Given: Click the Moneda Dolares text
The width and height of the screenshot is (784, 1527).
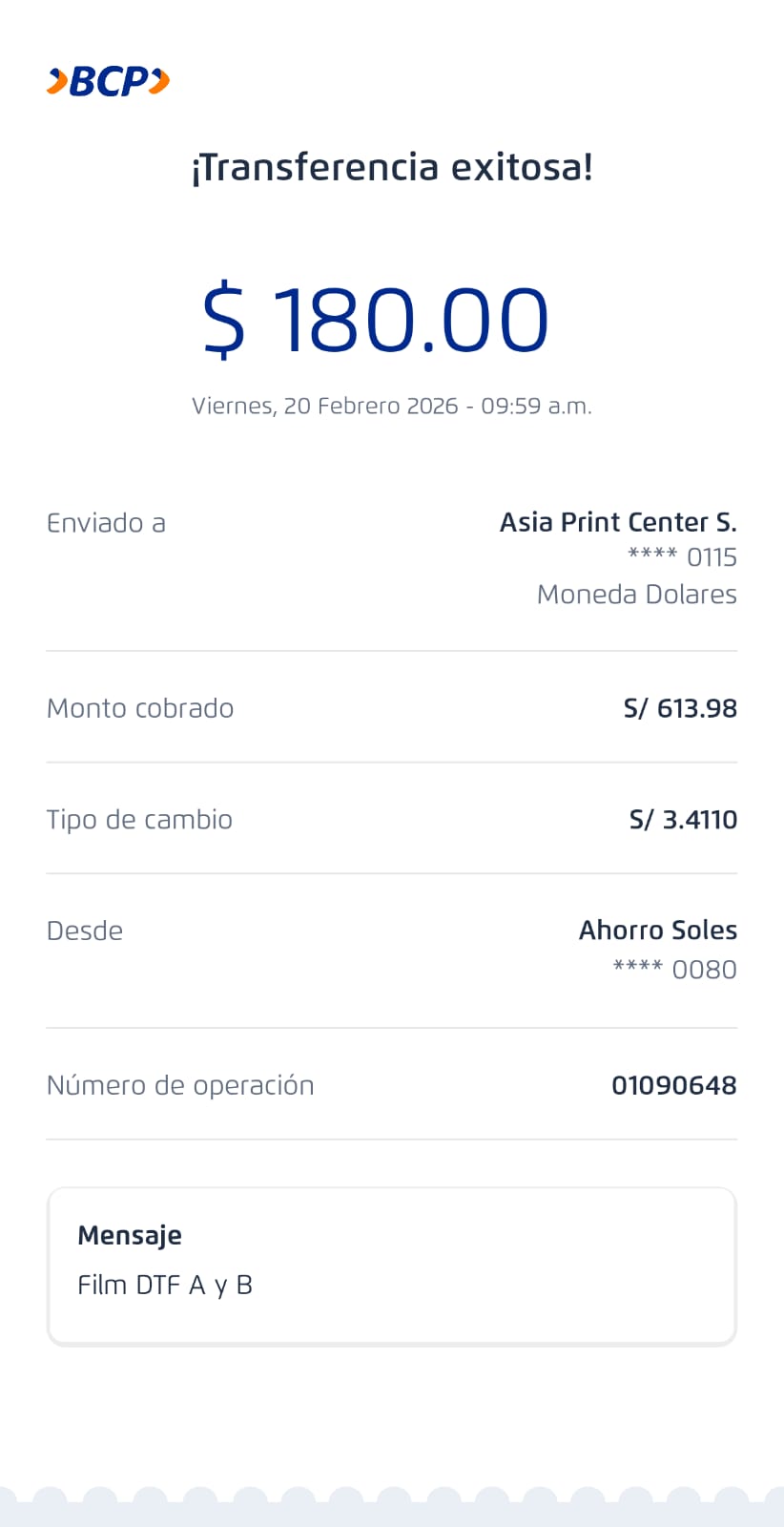Looking at the screenshot, I should pyautogui.click(x=636, y=595).
